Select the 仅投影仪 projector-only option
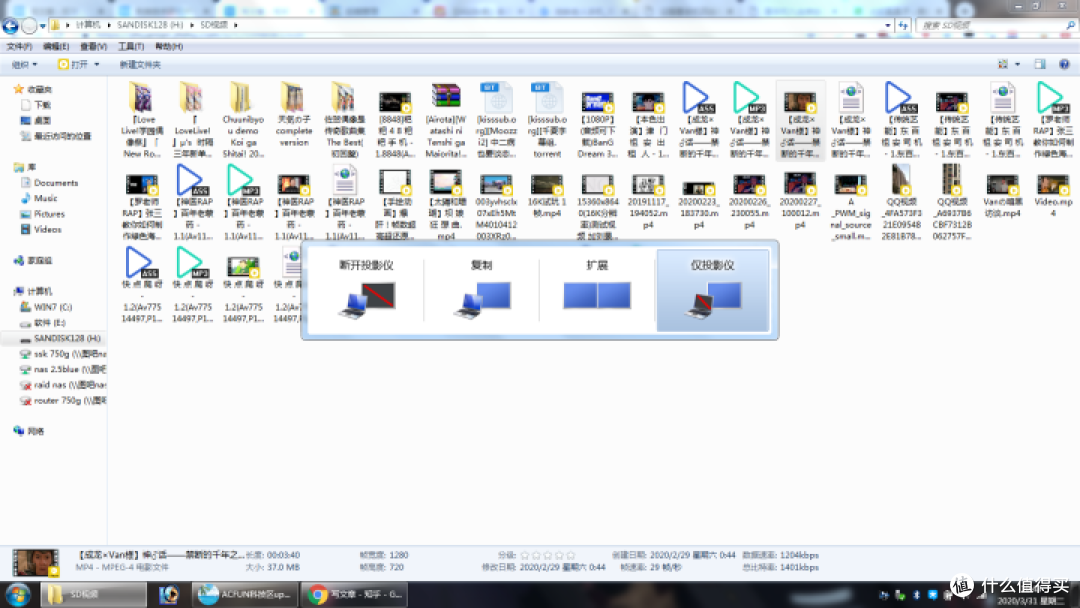 (713, 291)
